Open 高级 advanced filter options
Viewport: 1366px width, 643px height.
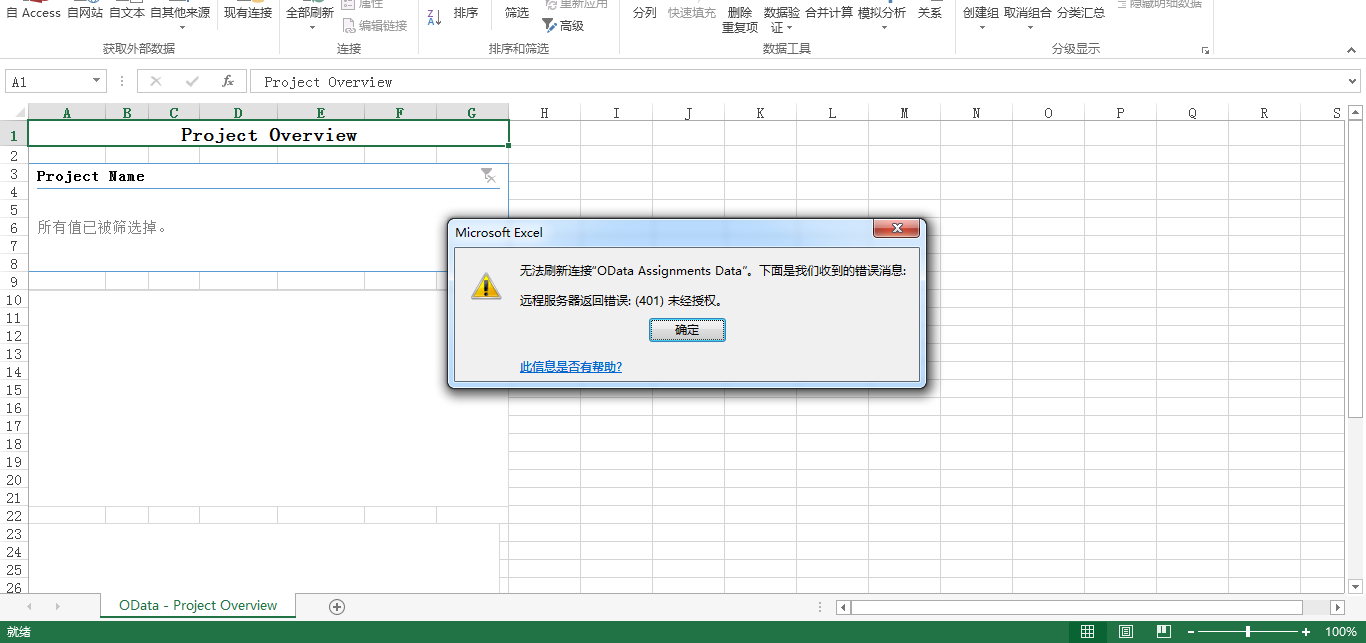tap(563, 25)
